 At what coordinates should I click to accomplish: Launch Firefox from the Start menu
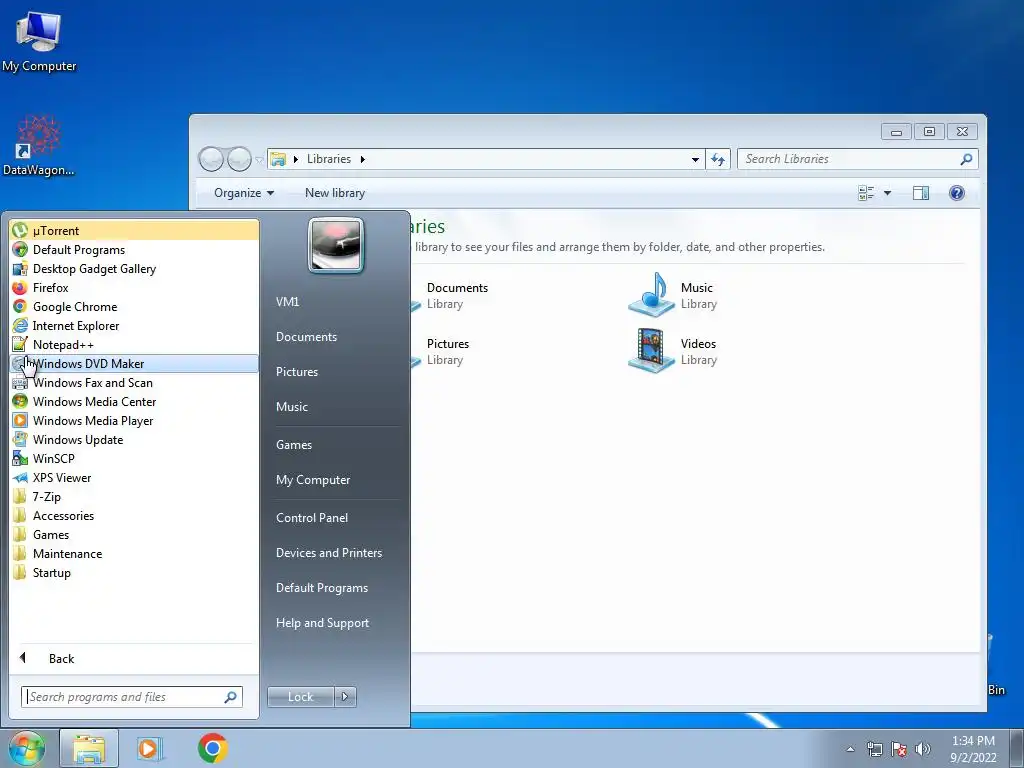(135, 287)
